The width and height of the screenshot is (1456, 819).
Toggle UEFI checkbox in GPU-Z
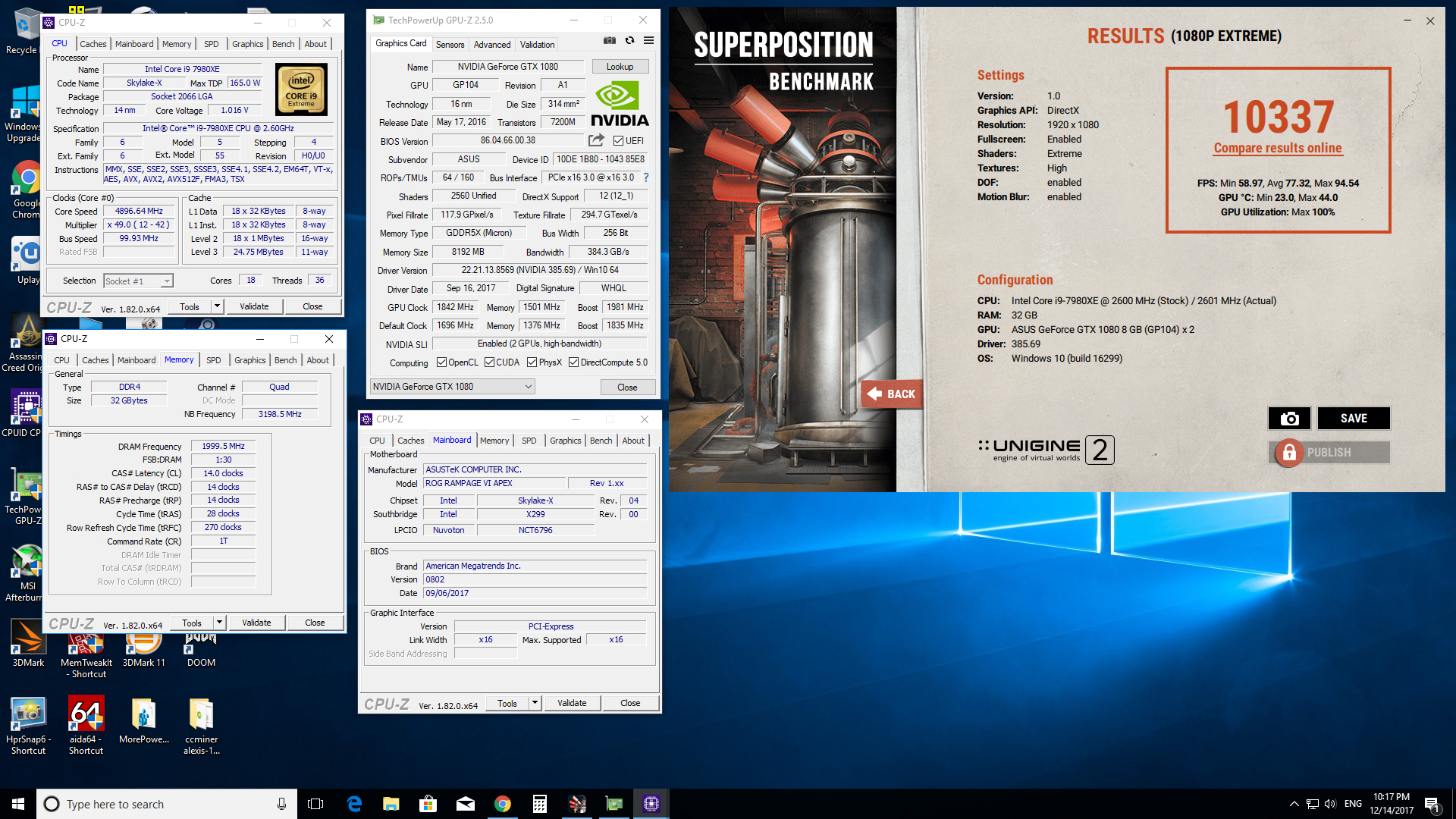click(x=618, y=141)
